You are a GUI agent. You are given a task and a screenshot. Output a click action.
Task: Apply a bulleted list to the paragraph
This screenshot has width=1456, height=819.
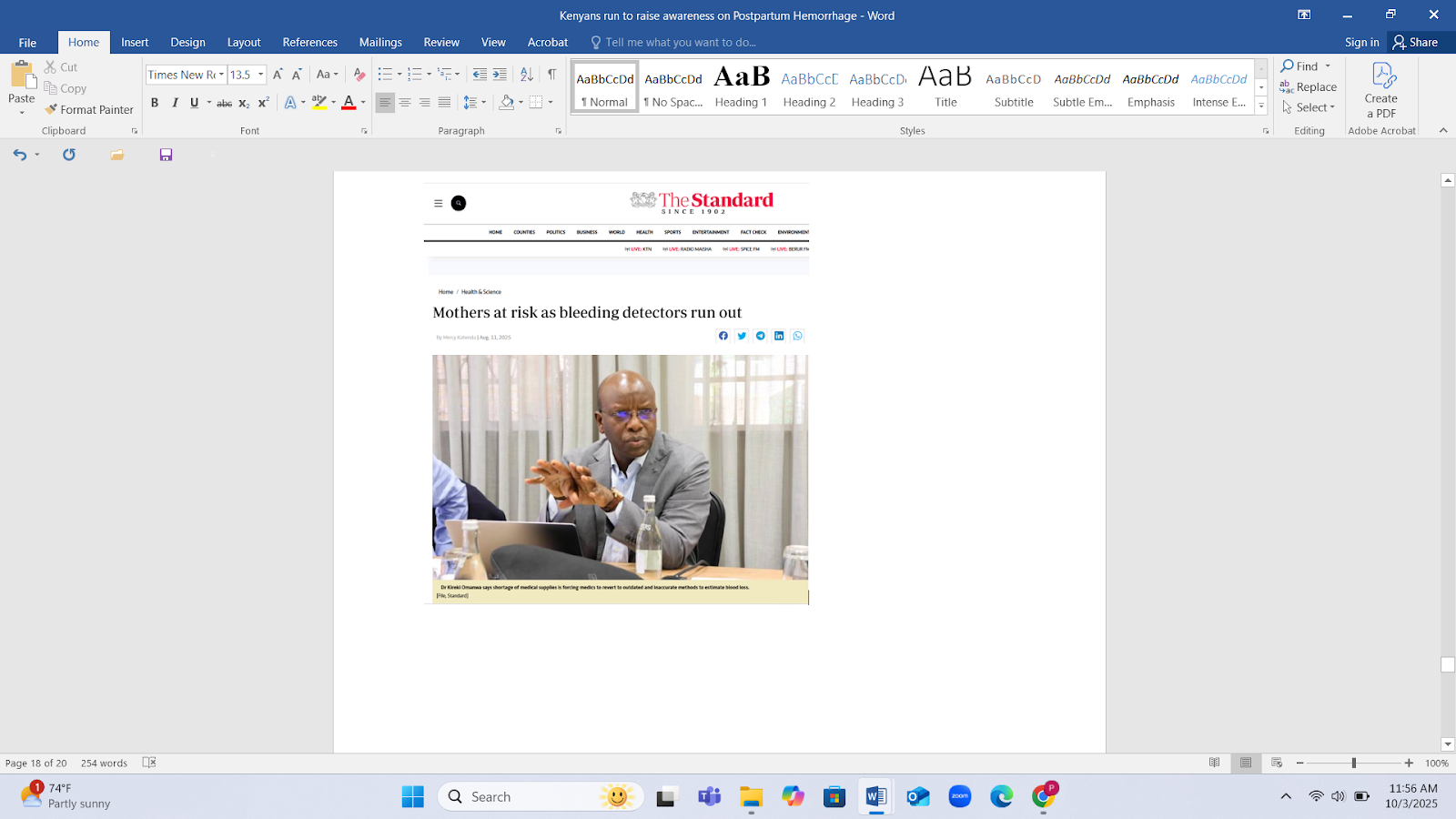pyautogui.click(x=385, y=75)
